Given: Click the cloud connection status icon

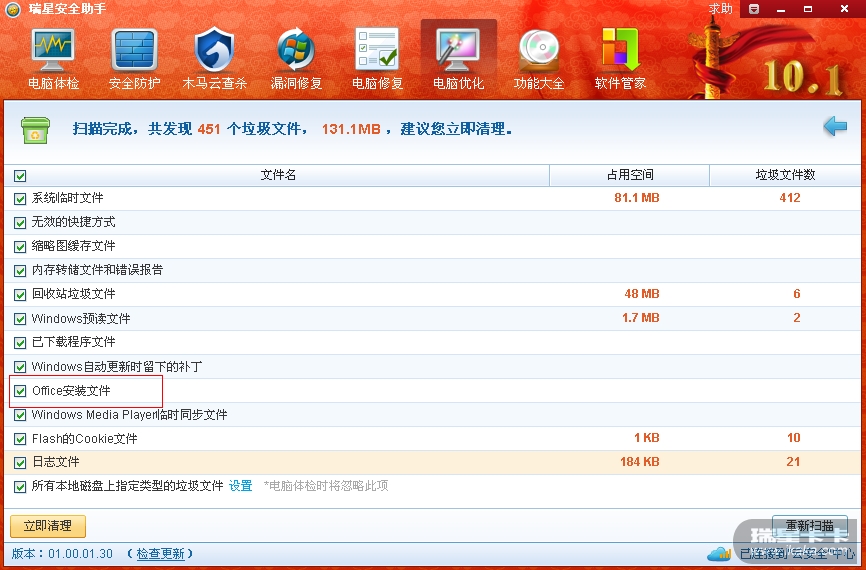Looking at the screenshot, I should [719, 553].
